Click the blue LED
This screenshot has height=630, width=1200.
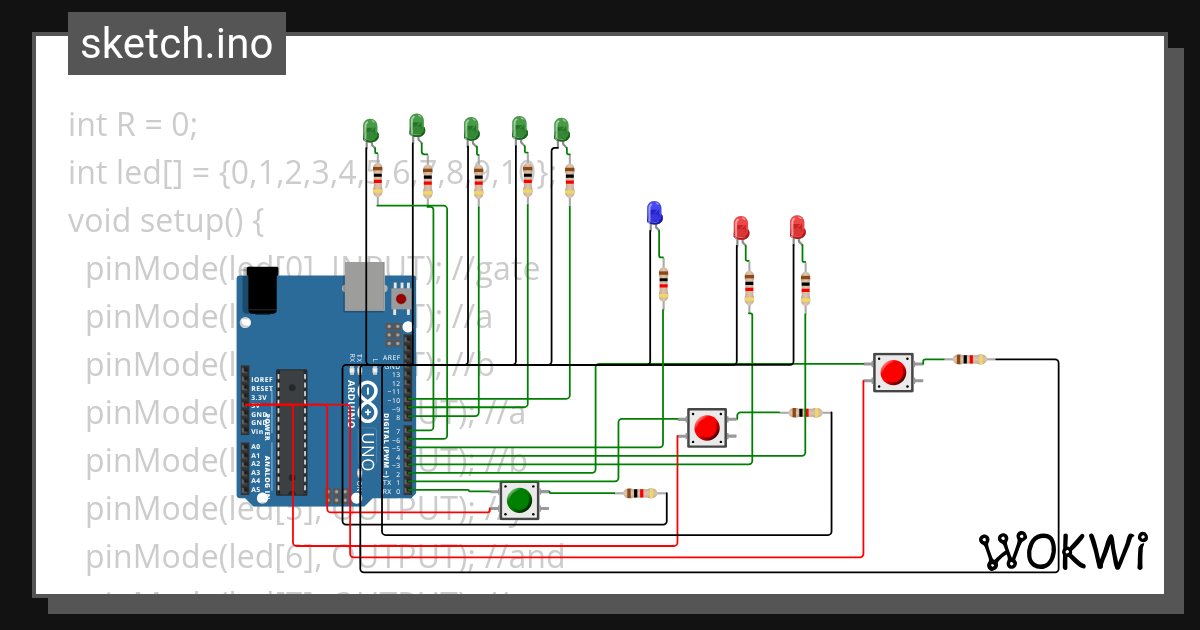[x=654, y=213]
